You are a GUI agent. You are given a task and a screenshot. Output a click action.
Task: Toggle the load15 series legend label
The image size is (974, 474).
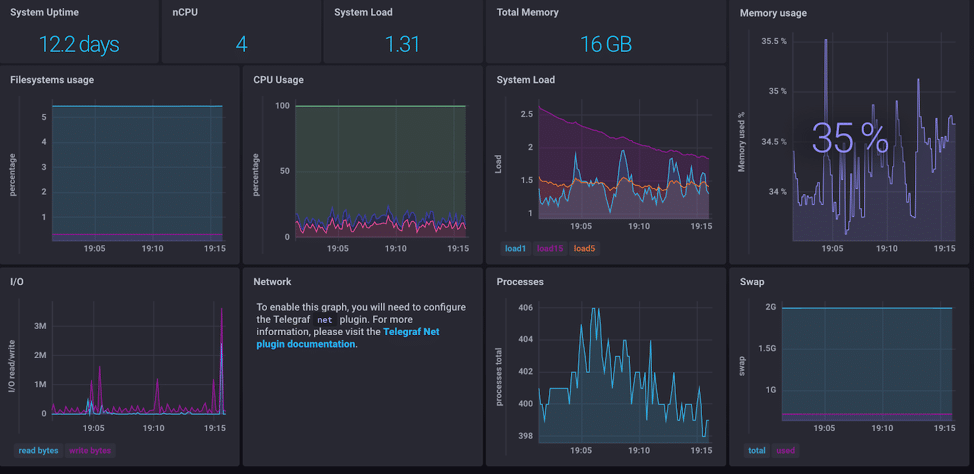[550, 249]
